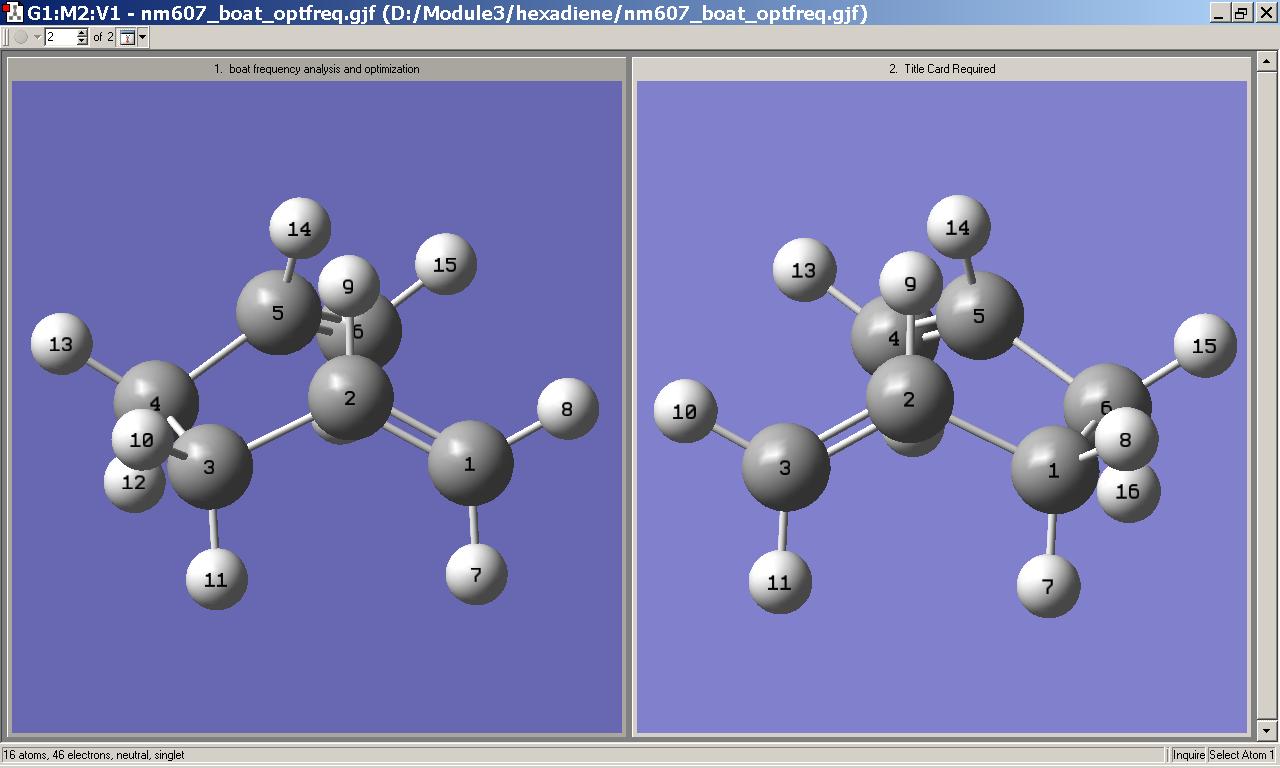
Task: Select hydrogen atom 16 in the right model
Action: point(1128,491)
